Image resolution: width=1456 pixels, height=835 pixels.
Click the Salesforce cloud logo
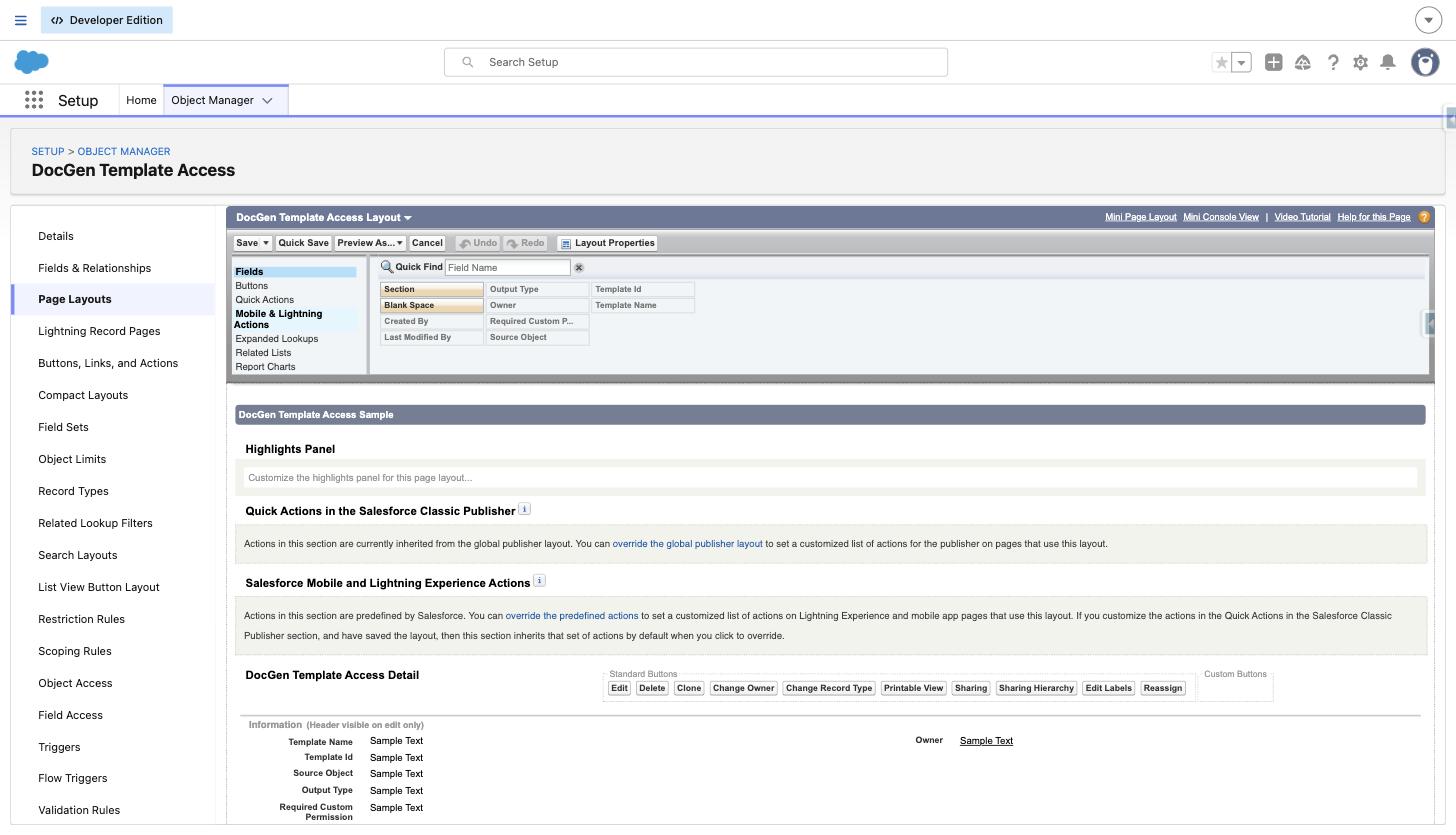click(x=32, y=62)
